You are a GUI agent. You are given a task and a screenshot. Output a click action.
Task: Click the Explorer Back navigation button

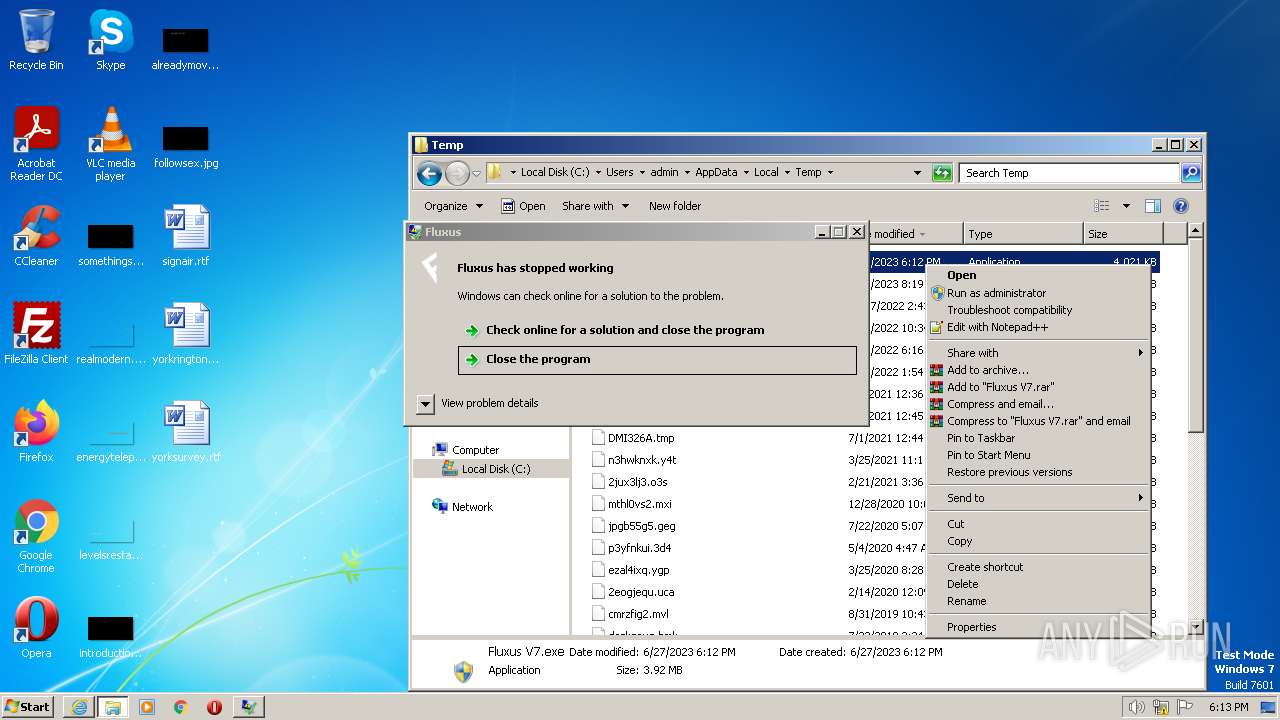coord(430,173)
